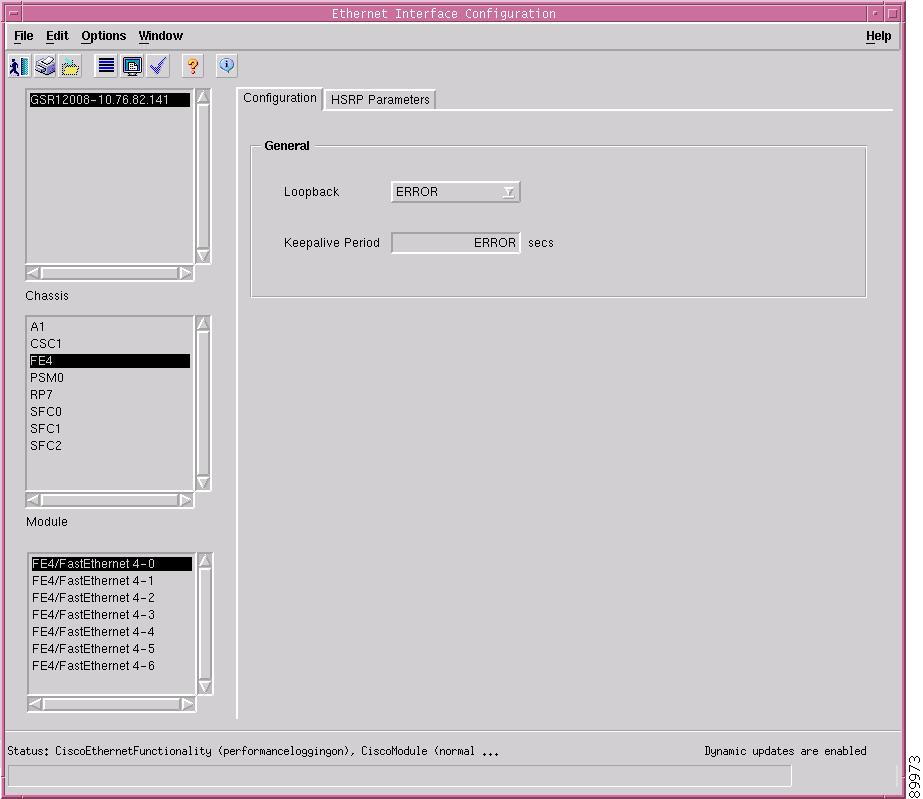Click interface list scroll right arrow
The height and width of the screenshot is (799, 923).
[x=187, y=704]
